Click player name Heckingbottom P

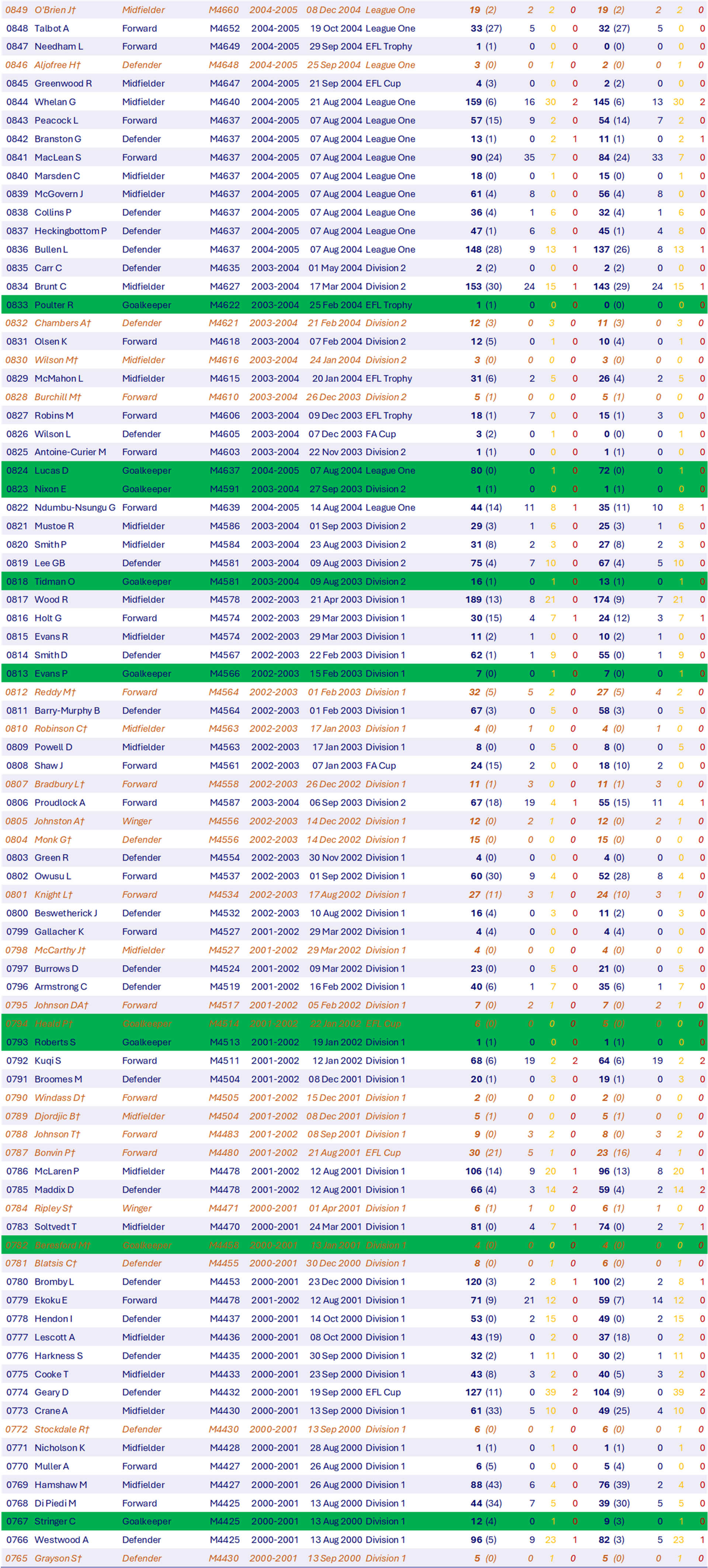pyautogui.click(x=70, y=231)
